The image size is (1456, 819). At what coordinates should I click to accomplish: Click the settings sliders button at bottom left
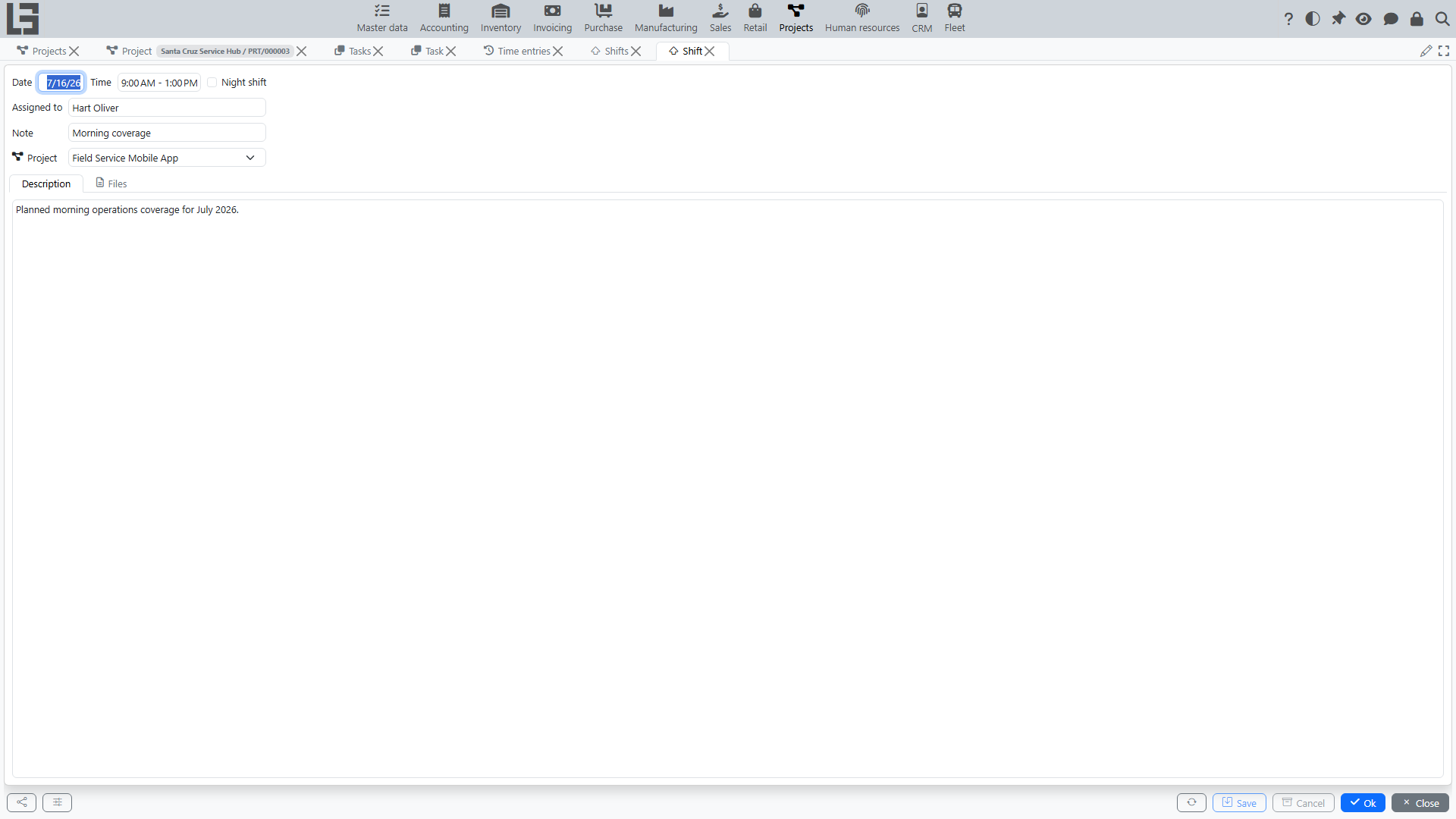(x=58, y=802)
